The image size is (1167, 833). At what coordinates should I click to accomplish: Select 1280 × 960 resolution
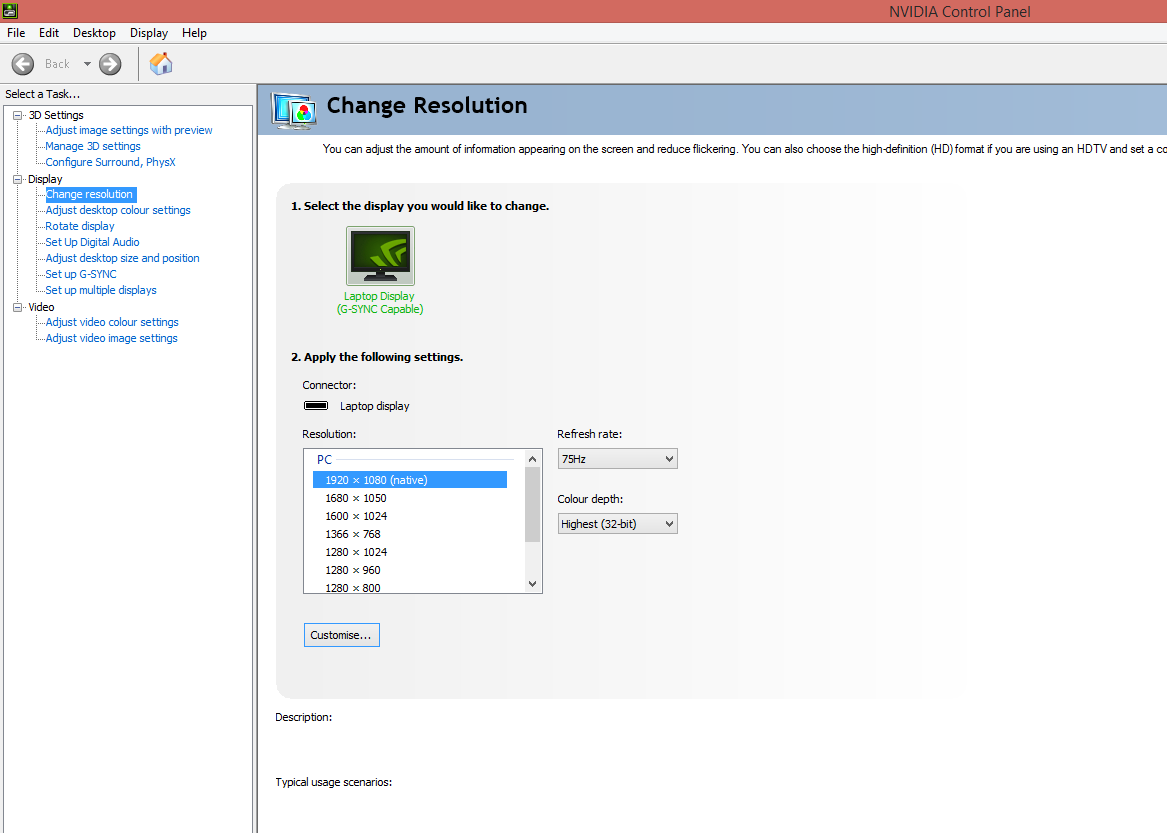tap(353, 570)
